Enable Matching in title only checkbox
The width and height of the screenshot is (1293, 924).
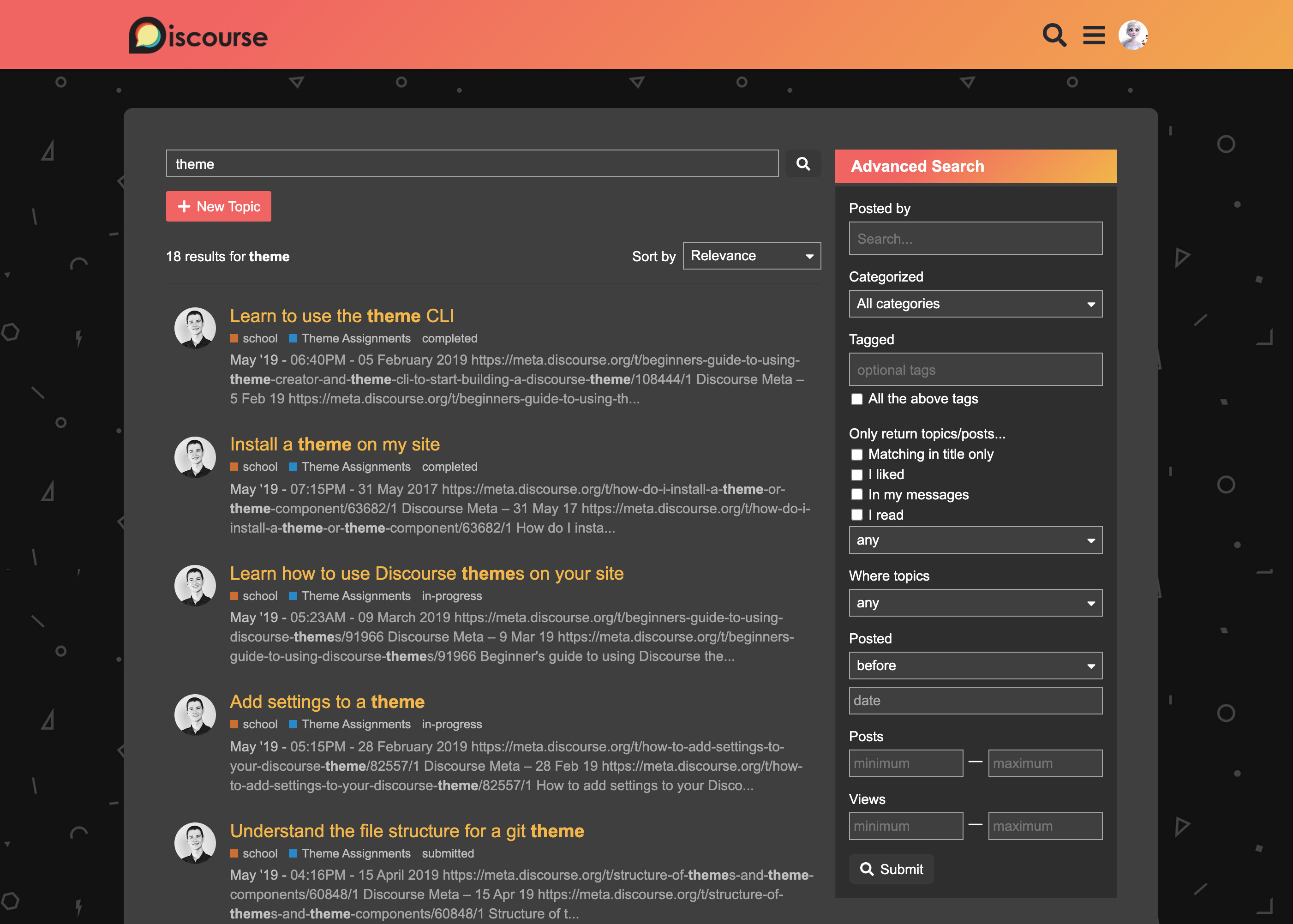point(856,455)
